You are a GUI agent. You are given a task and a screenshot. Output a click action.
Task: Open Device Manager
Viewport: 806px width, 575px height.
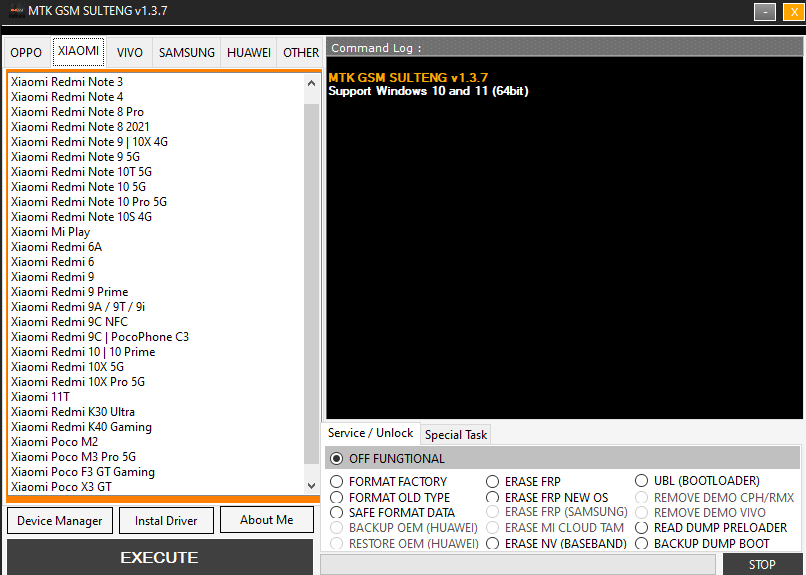pyautogui.click(x=59, y=520)
